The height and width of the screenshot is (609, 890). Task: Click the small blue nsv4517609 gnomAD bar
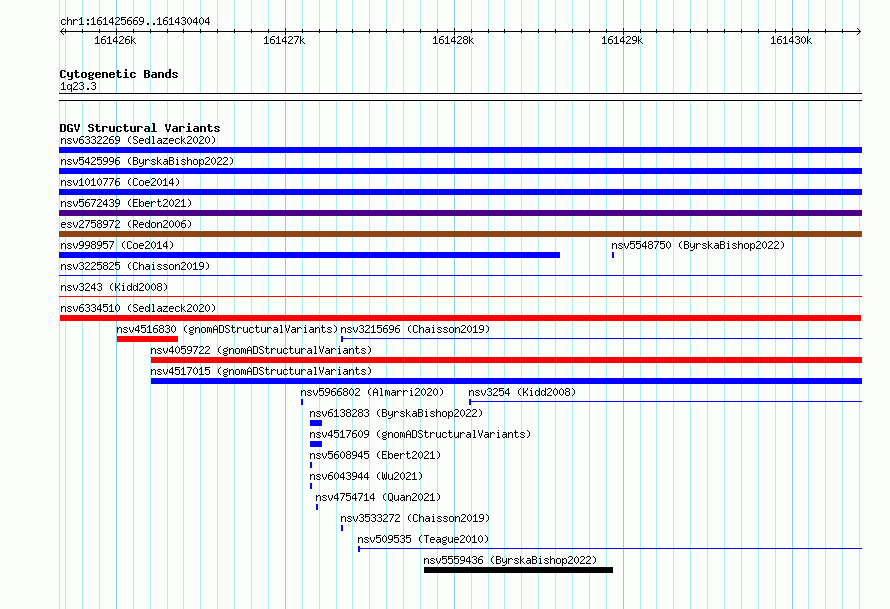tap(316, 444)
